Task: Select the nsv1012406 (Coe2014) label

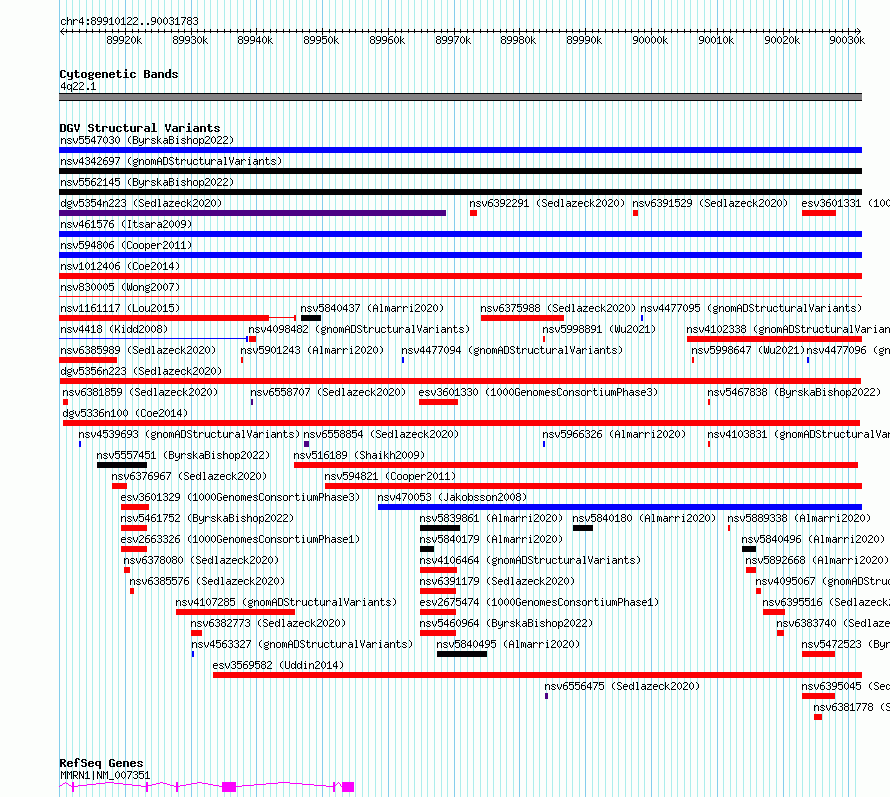Action: click(120, 266)
